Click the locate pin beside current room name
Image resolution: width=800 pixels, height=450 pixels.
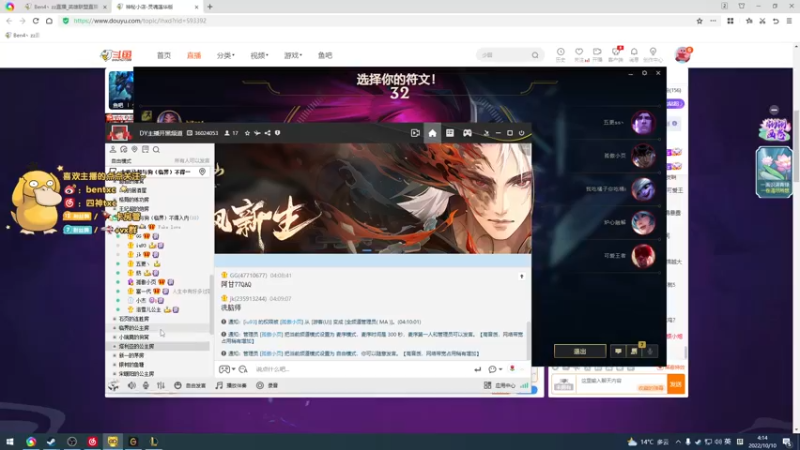[203, 172]
